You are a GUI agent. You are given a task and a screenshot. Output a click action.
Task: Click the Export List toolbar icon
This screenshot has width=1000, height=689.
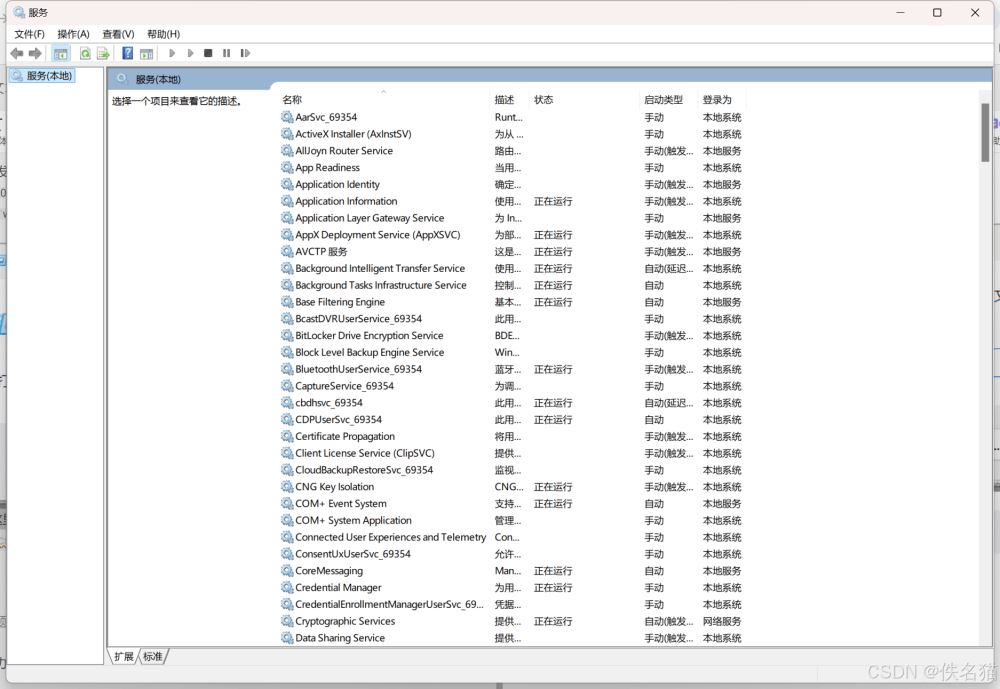[x=103, y=53]
